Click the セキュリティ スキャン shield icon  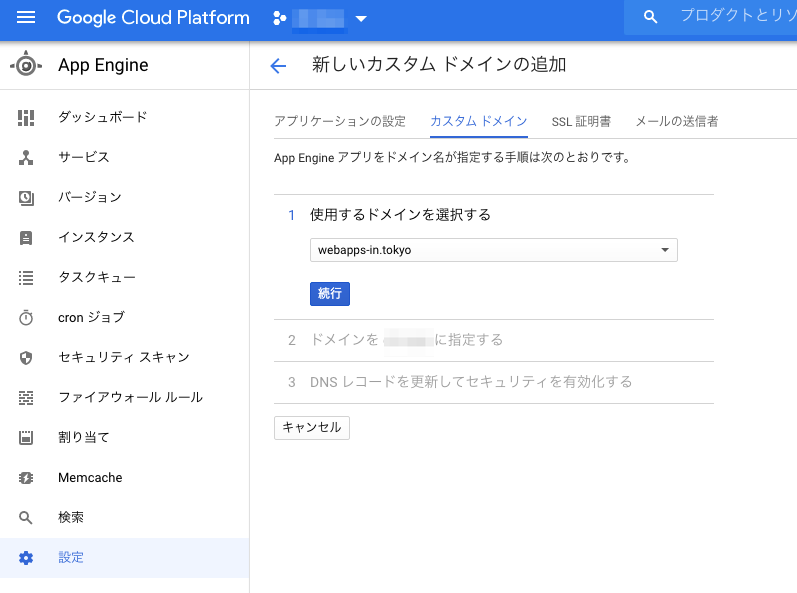tap(26, 358)
